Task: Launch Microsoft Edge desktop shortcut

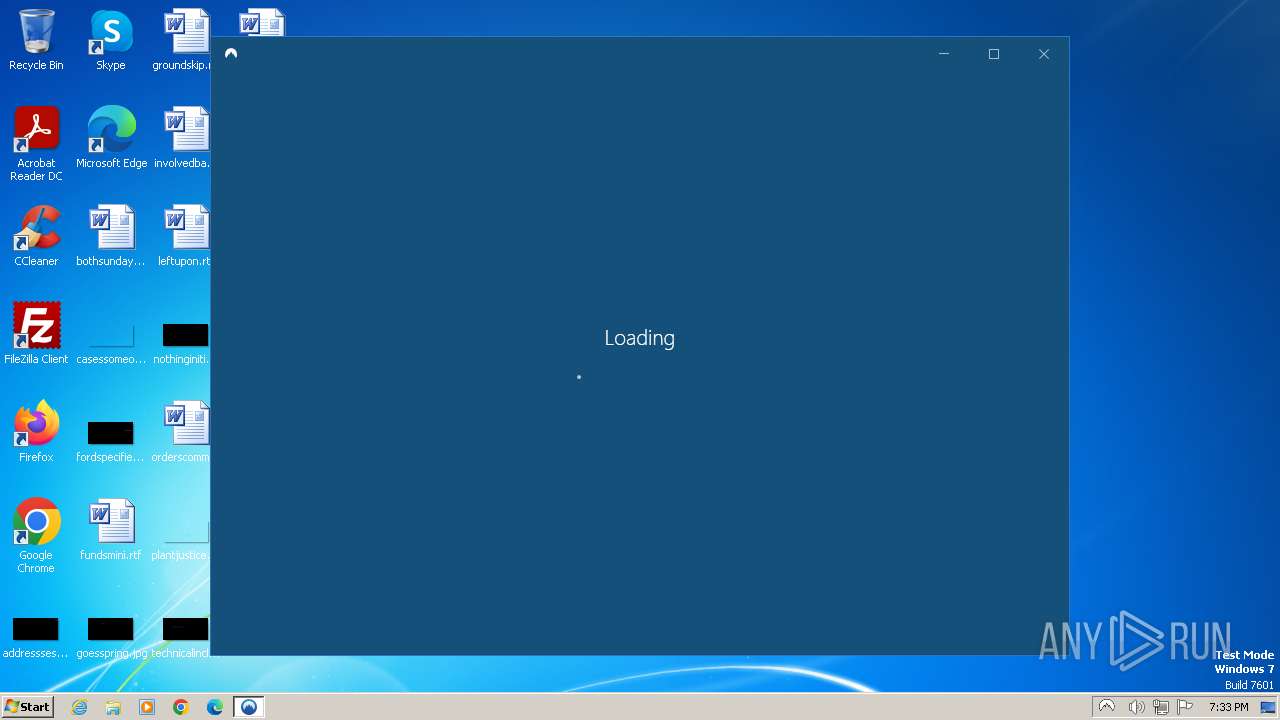Action: pos(111,138)
